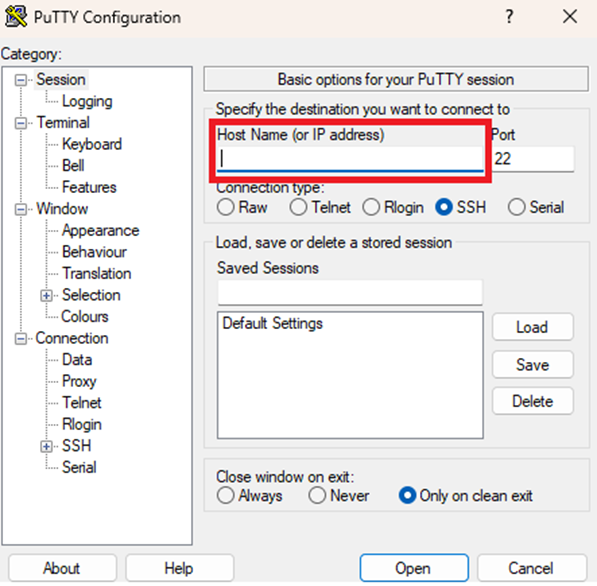Click the Save session button
The width and height of the screenshot is (597, 586).
pos(532,365)
